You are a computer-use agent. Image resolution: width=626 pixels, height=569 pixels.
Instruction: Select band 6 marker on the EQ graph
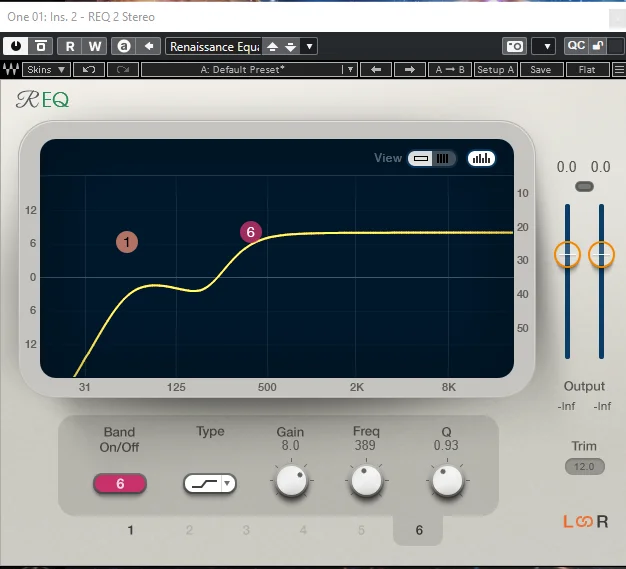tap(251, 232)
